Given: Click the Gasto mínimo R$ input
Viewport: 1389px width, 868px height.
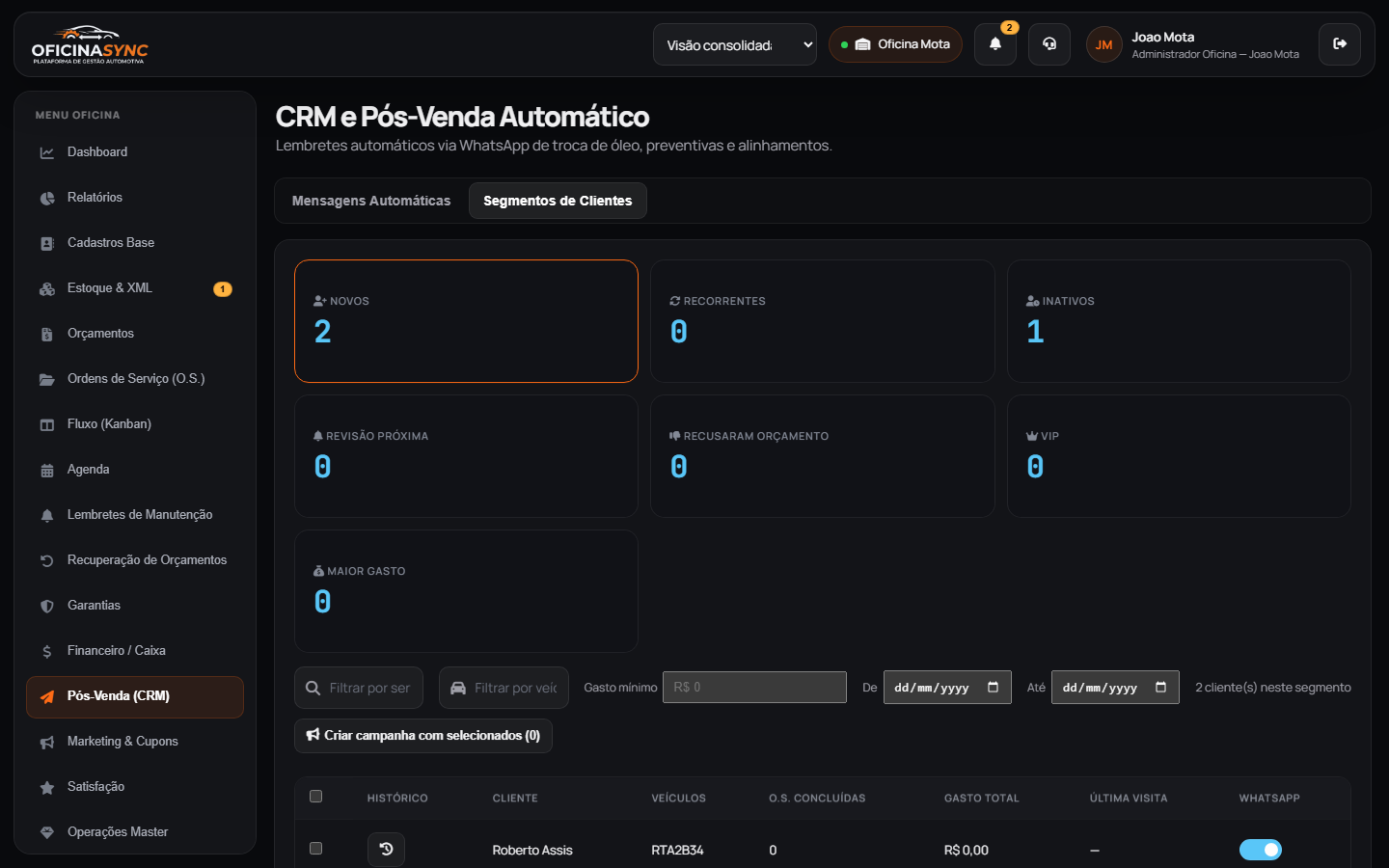Looking at the screenshot, I should click(754, 687).
